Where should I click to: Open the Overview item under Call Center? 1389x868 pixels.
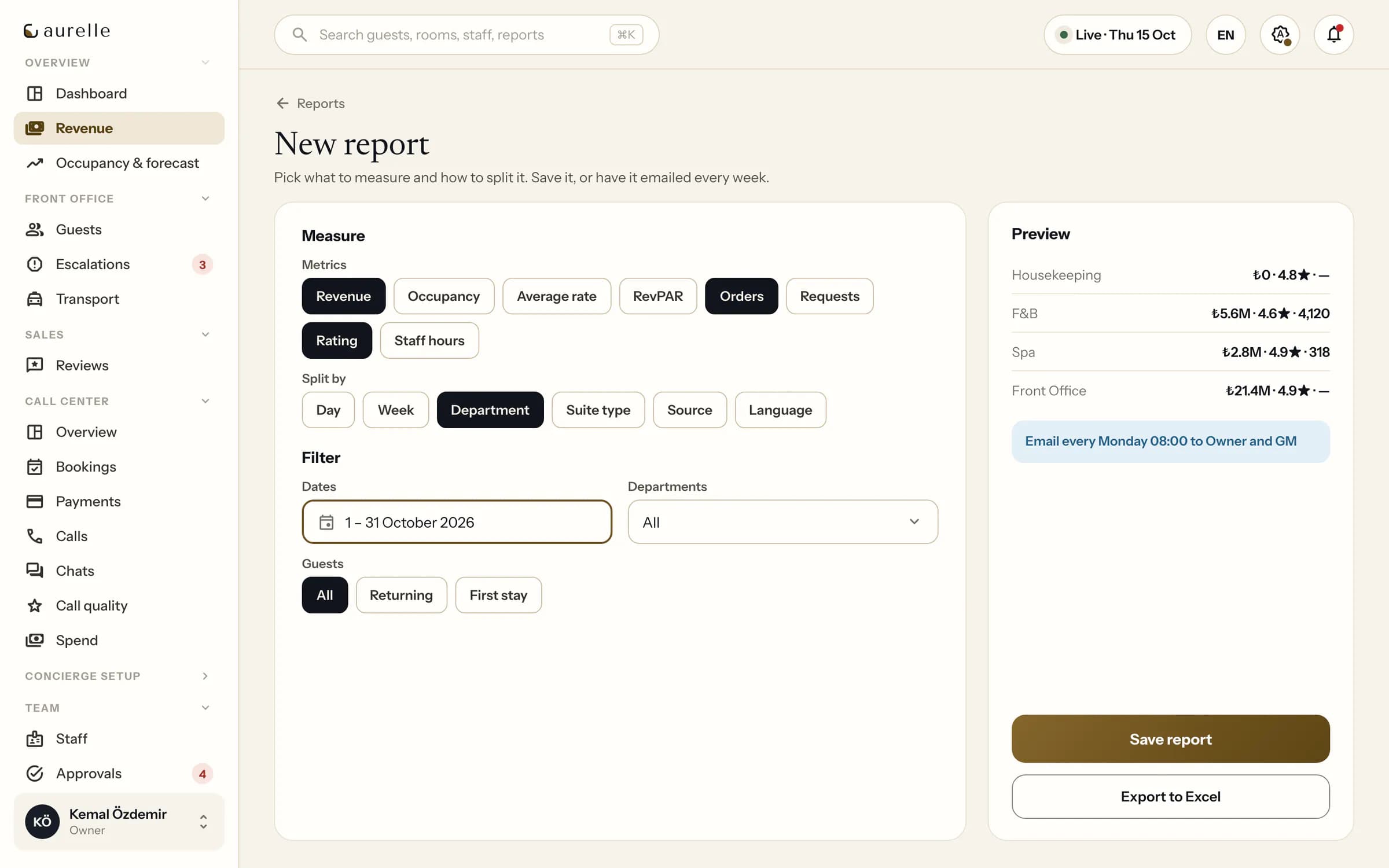pyautogui.click(x=119, y=432)
